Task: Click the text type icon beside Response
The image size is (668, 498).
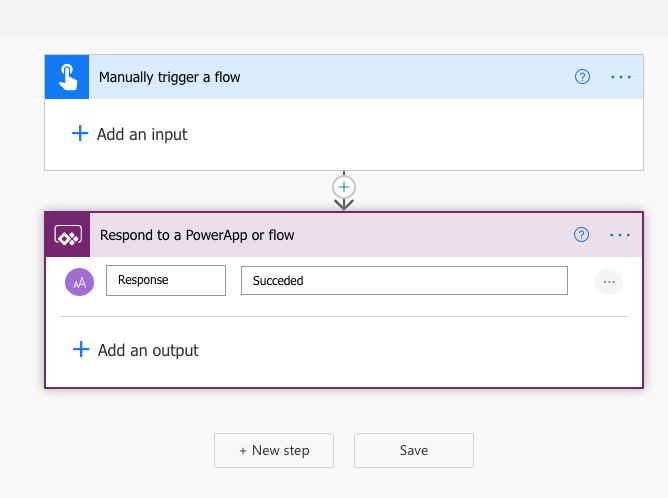Action: (x=79, y=282)
